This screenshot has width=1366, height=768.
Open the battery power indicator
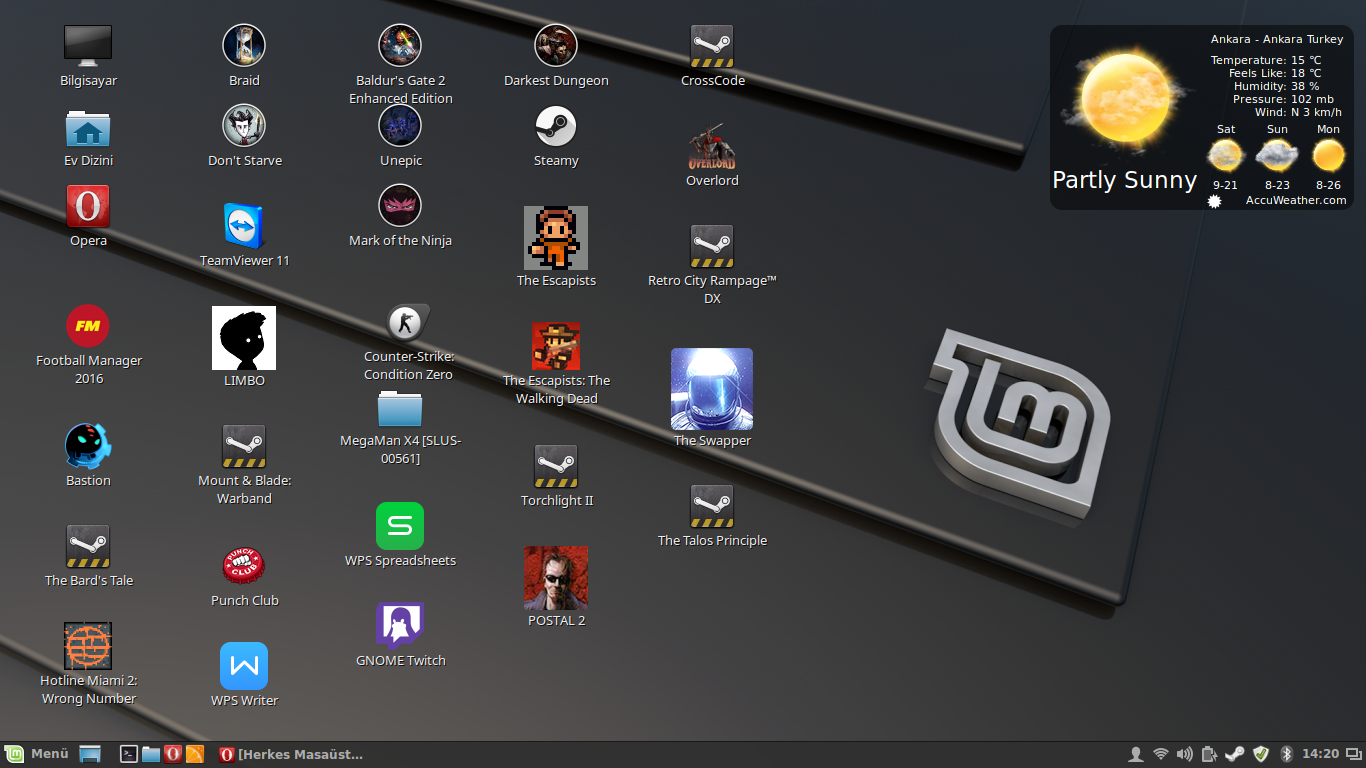1210,754
